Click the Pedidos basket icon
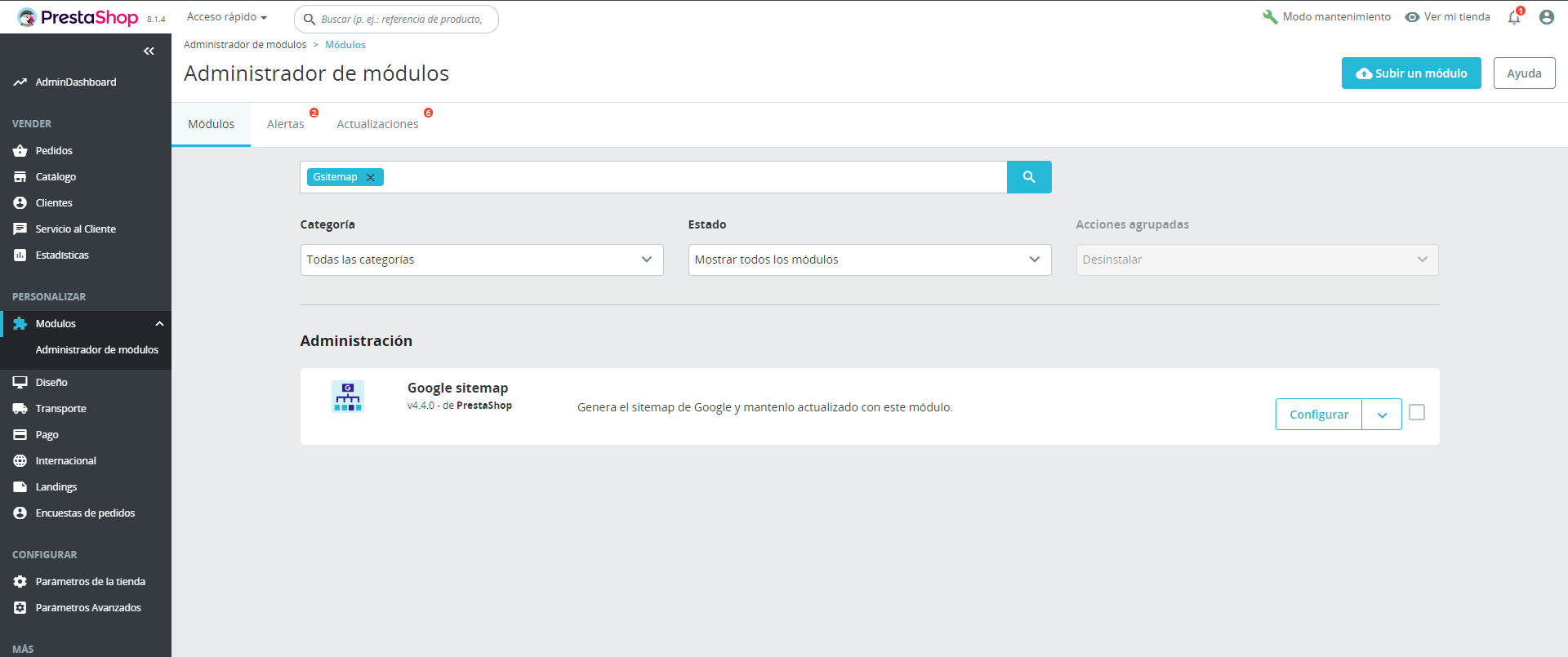 (x=20, y=151)
